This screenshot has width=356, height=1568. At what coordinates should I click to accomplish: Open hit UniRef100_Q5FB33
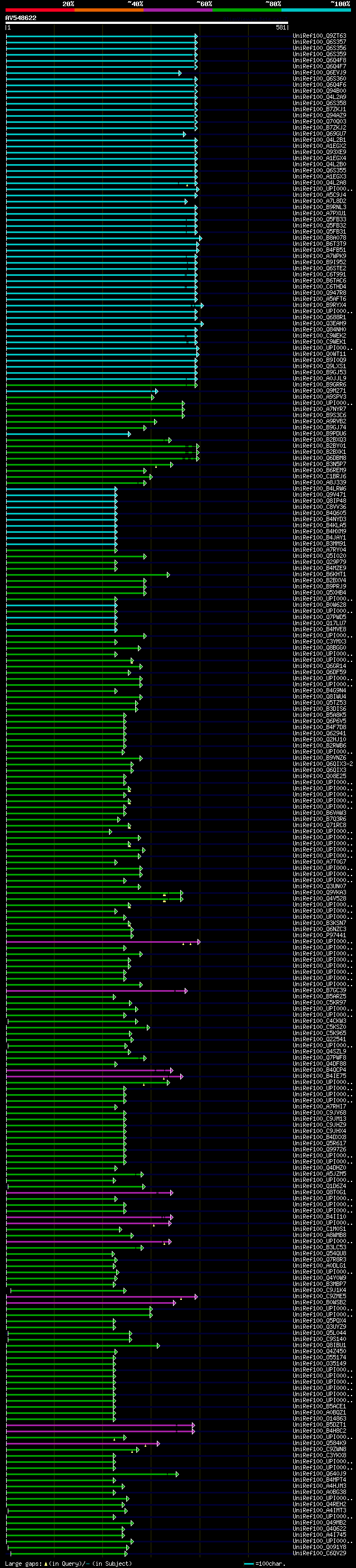319,219
